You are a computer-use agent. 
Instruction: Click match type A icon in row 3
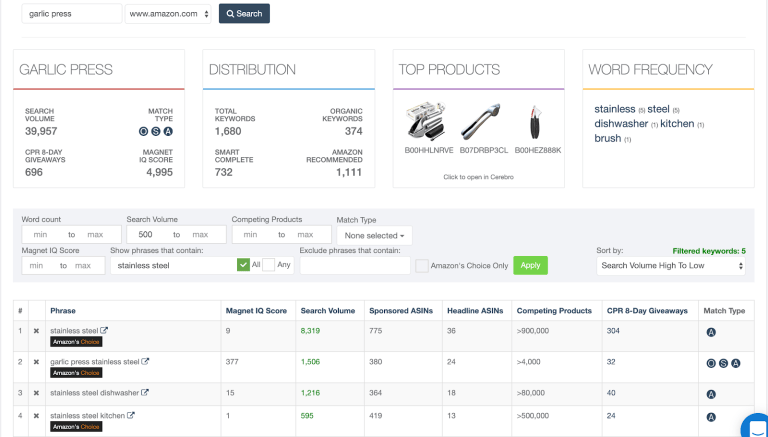coord(711,394)
